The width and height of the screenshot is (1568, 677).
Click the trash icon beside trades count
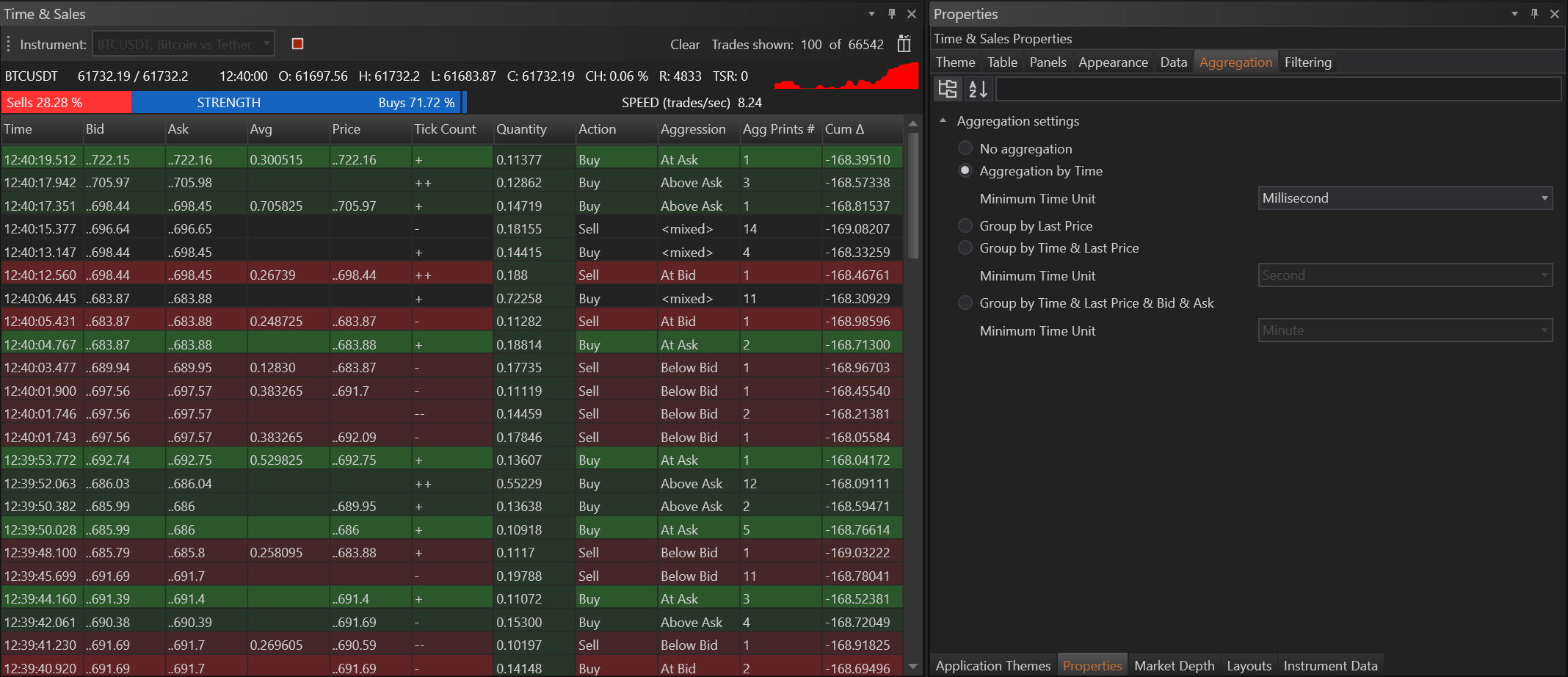coord(904,44)
